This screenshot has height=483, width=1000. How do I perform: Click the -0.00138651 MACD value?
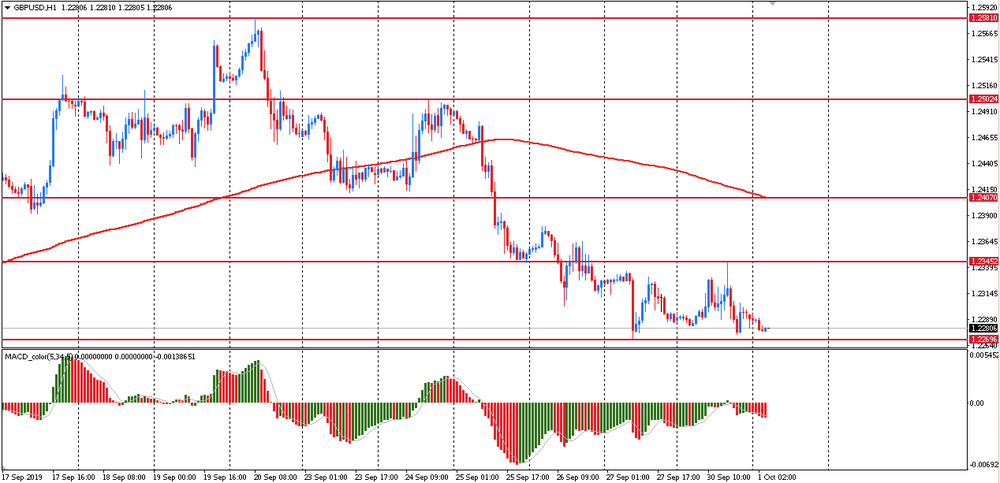(173, 357)
